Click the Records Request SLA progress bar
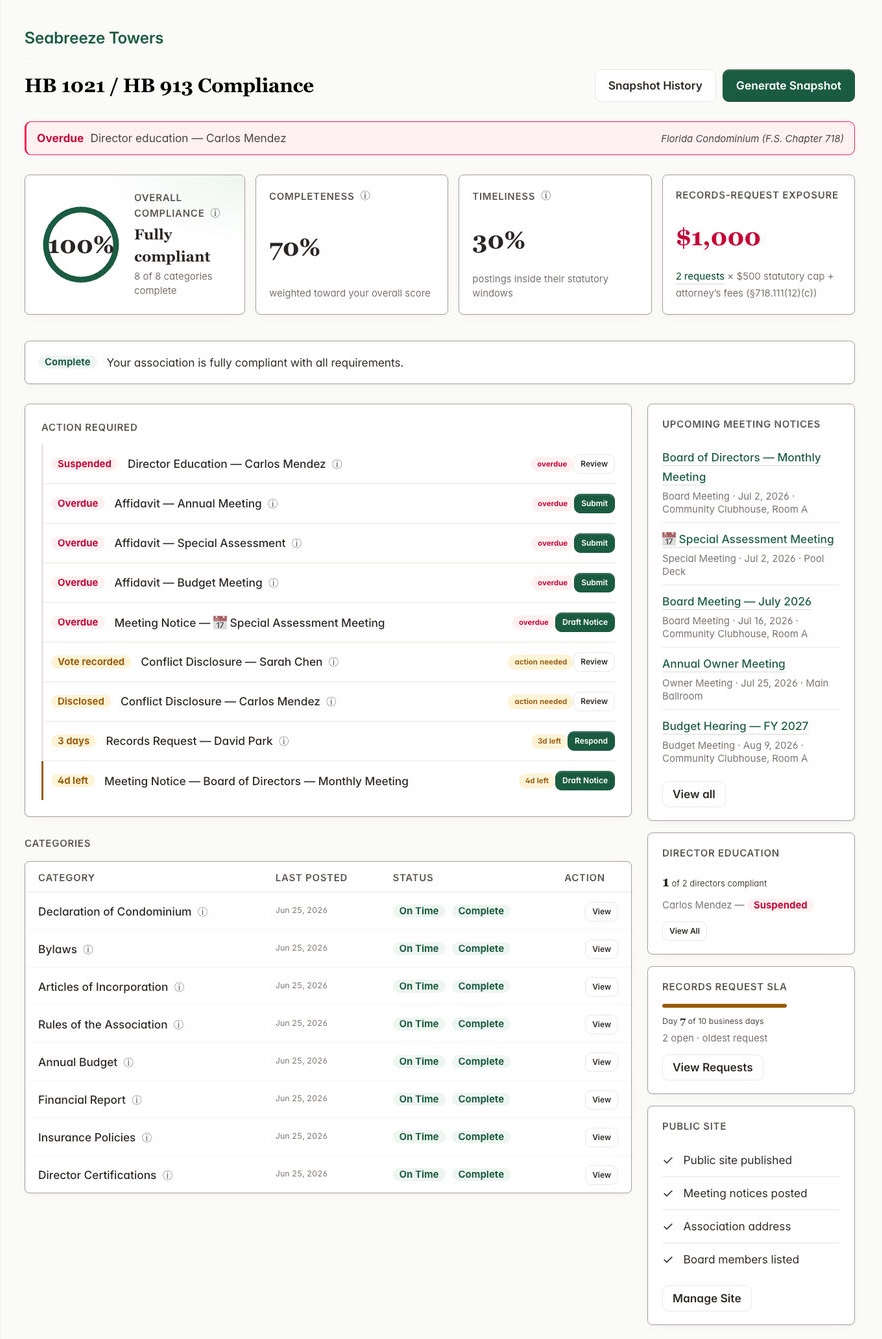Image resolution: width=882 pixels, height=1339 pixels. (724, 1005)
